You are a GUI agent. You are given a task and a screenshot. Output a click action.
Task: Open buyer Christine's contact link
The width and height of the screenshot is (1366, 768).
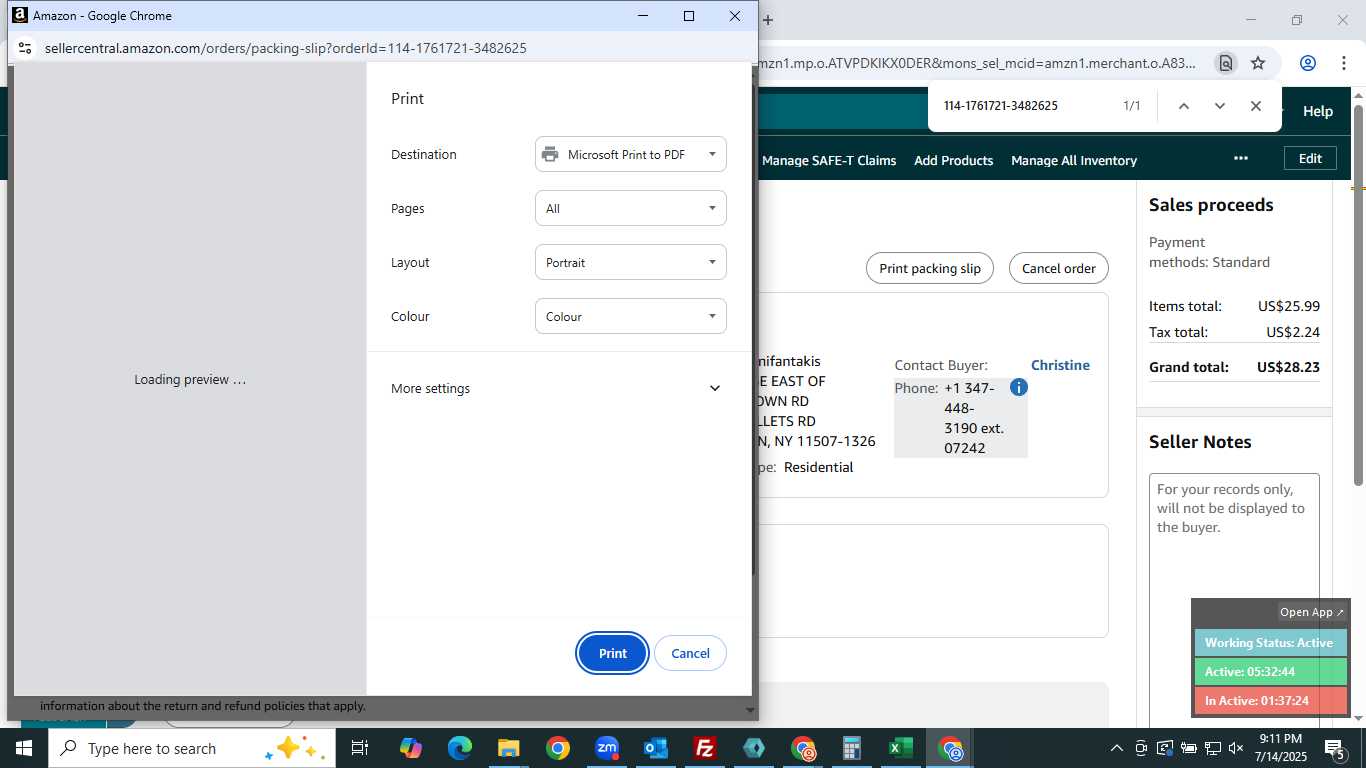(1060, 365)
